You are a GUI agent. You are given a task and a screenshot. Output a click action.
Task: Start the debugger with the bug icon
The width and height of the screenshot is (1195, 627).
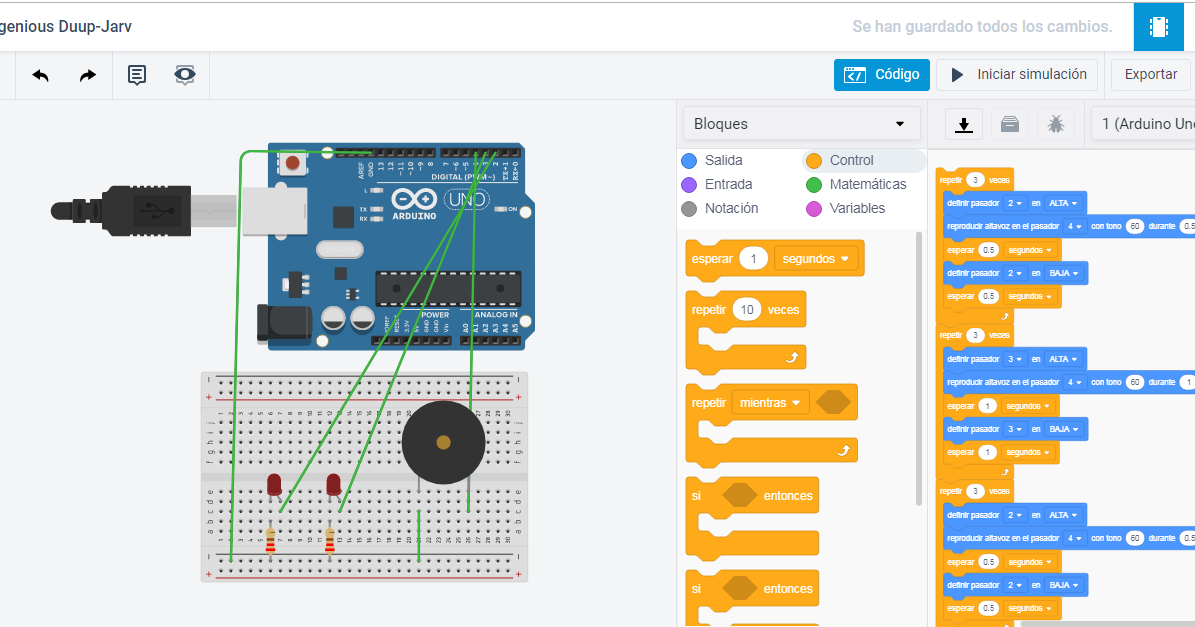click(1055, 124)
